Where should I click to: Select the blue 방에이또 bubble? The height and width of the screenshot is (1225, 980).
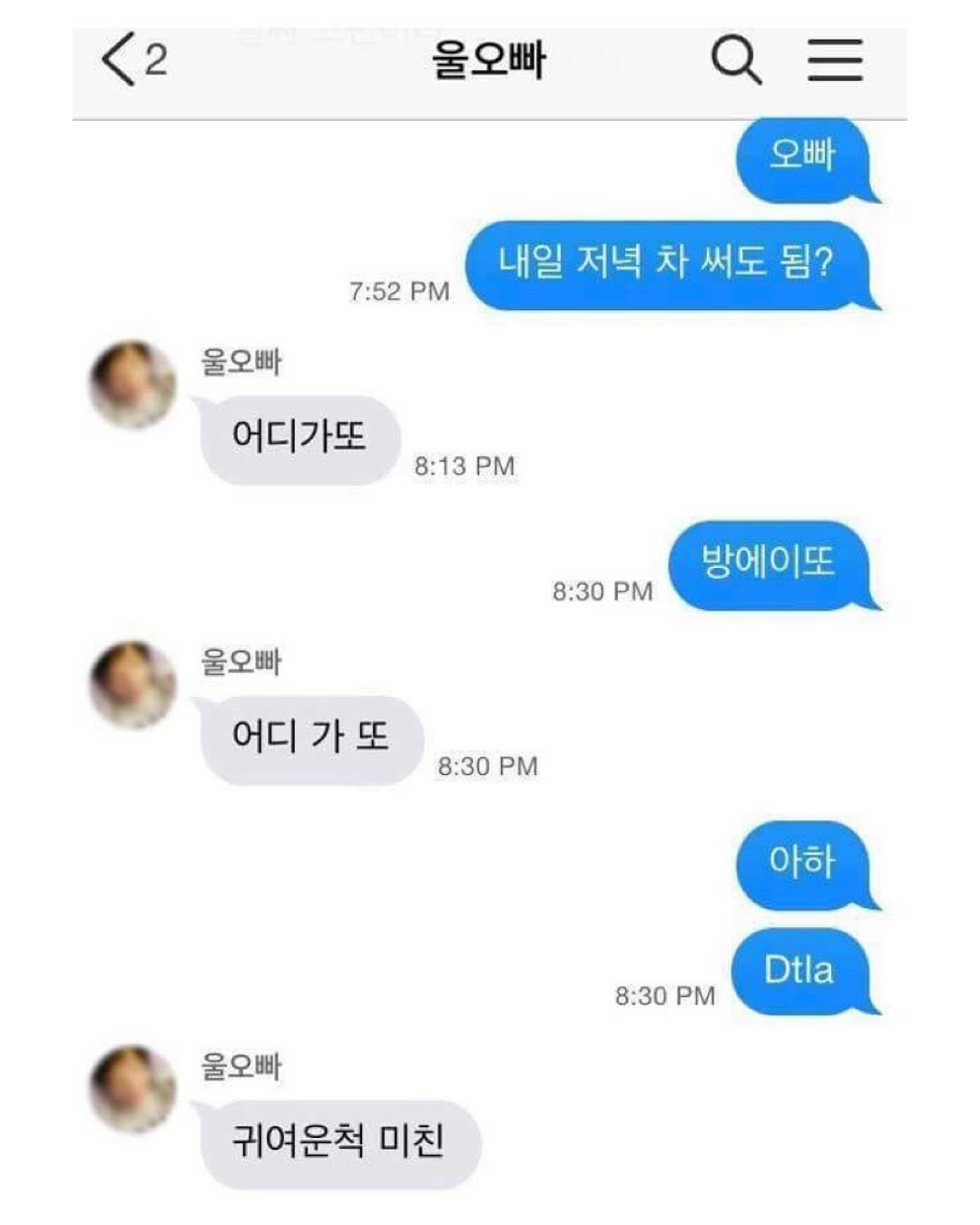[x=772, y=564]
